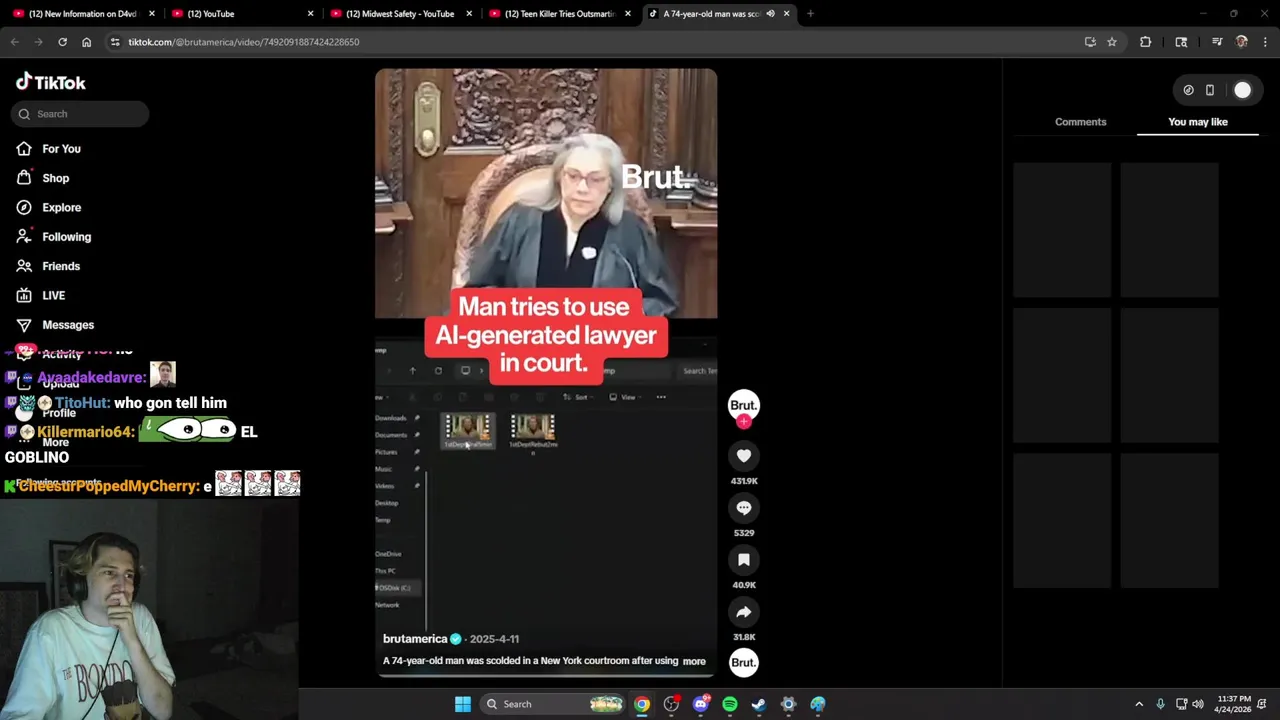The width and height of the screenshot is (1280, 720).
Task: Open the TikTok home logo
Action: [51, 82]
